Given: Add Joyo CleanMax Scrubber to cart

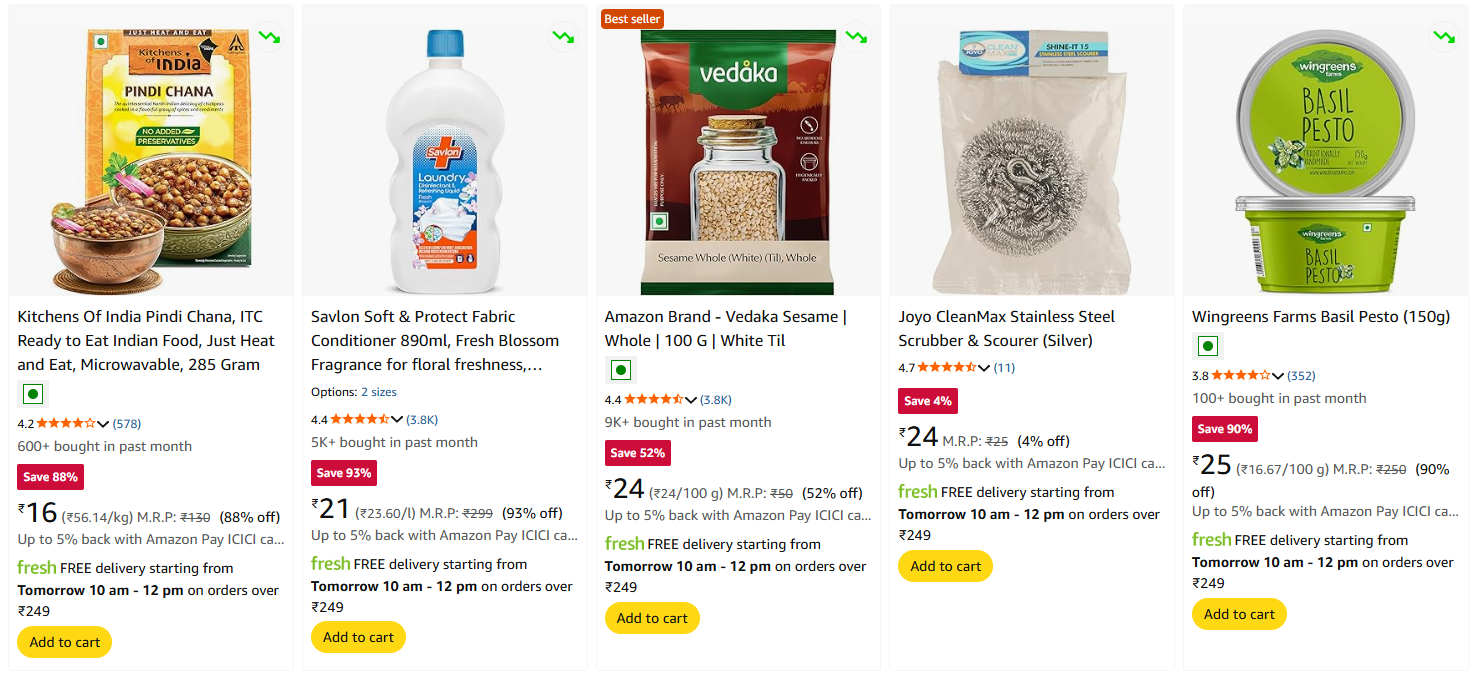Looking at the screenshot, I should pyautogui.click(x=946, y=566).
